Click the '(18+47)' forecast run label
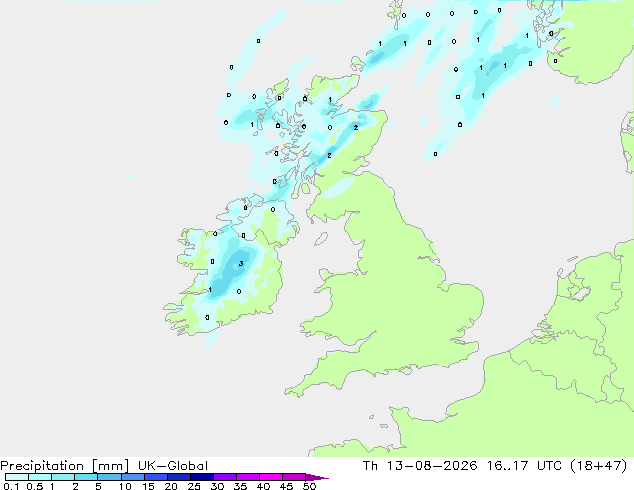 [599, 466]
